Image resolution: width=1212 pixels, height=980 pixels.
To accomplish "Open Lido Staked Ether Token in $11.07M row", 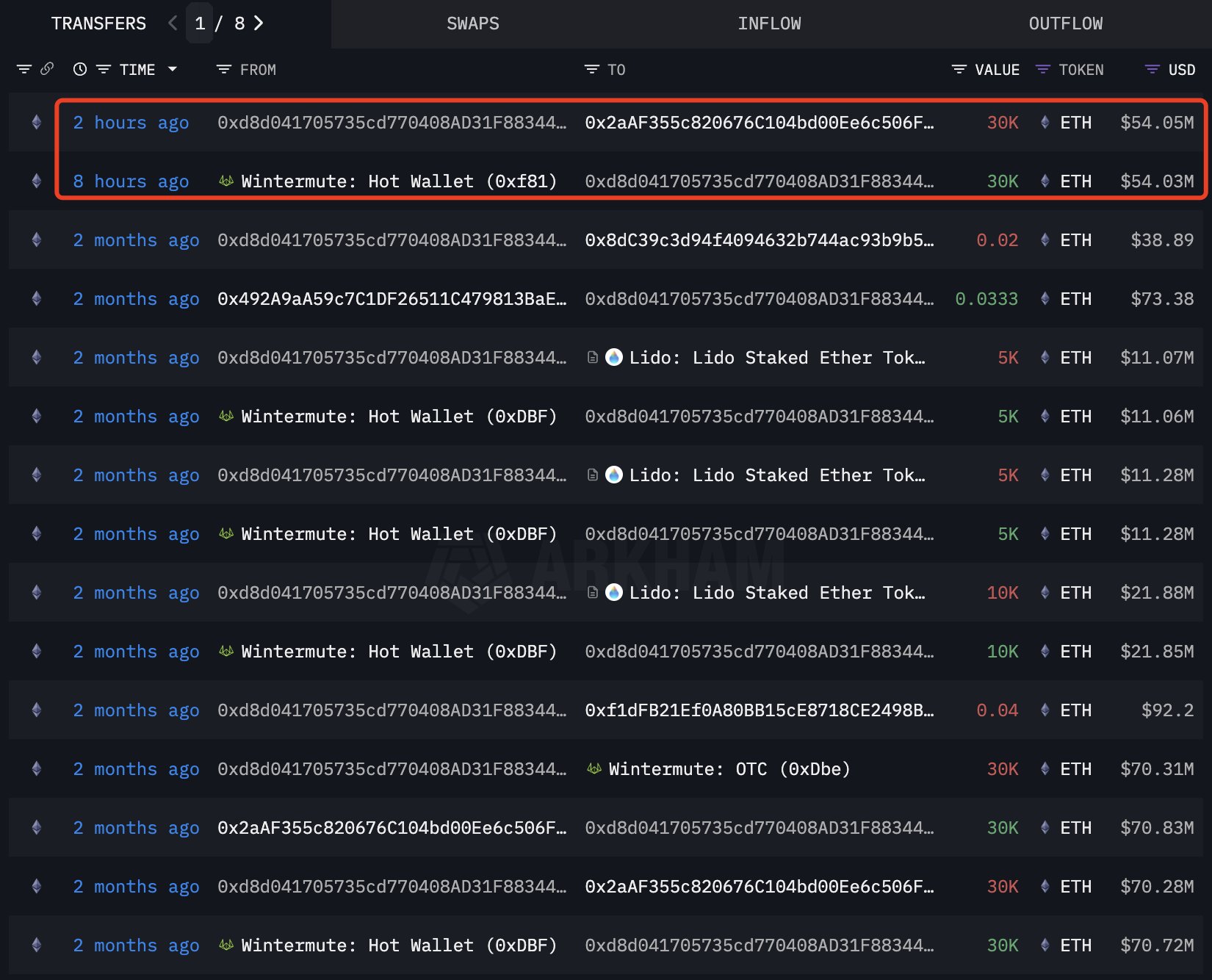I will [x=777, y=358].
